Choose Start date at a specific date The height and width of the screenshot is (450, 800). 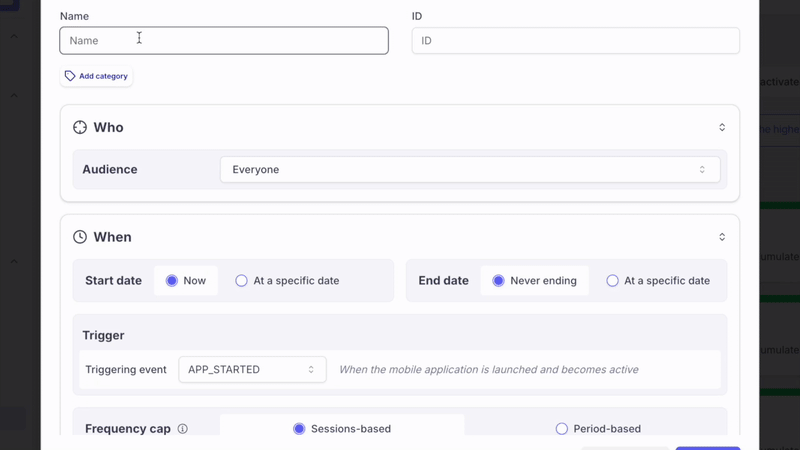click(x=242, y=281)
